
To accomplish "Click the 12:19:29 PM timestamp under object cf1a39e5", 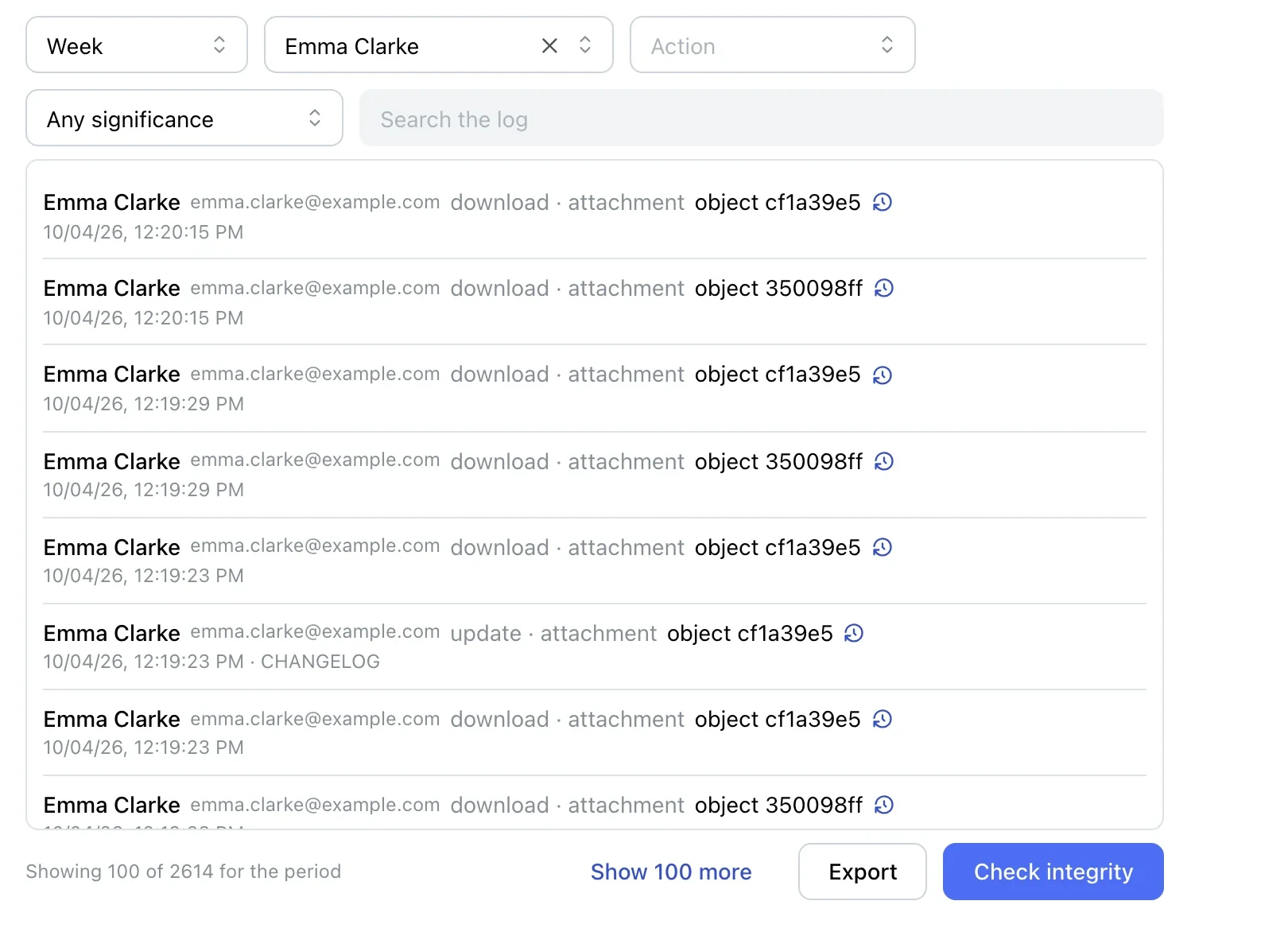I will tap(143, 404).
